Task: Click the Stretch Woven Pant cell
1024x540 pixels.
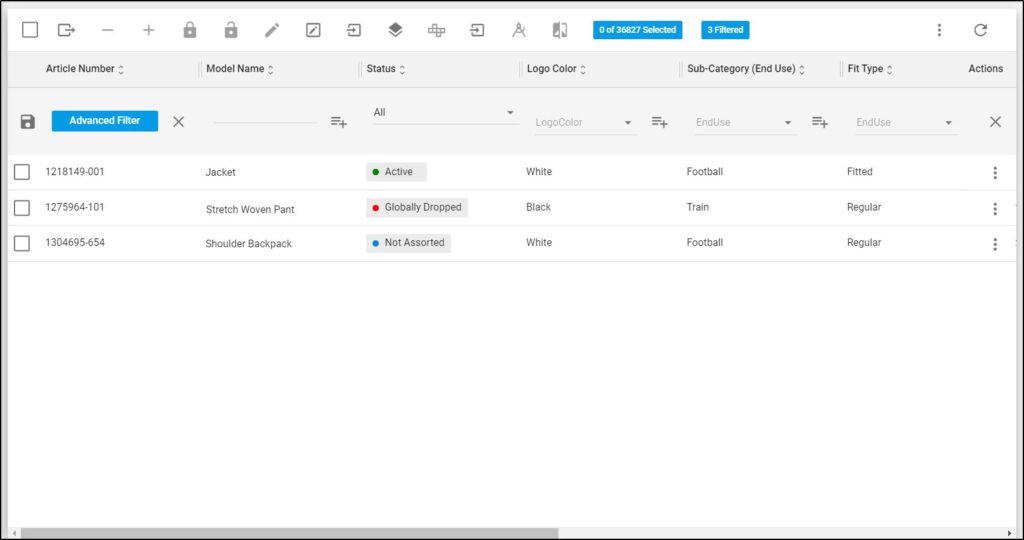Action: tap(250, 210)
